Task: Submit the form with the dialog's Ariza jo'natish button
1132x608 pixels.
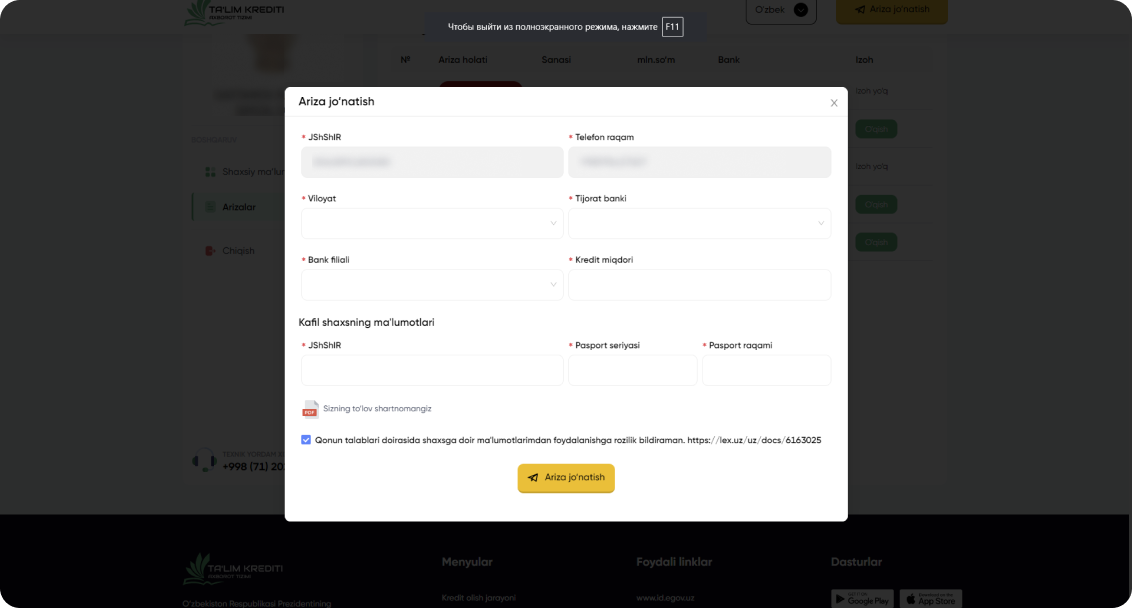Action: point(566,478)
